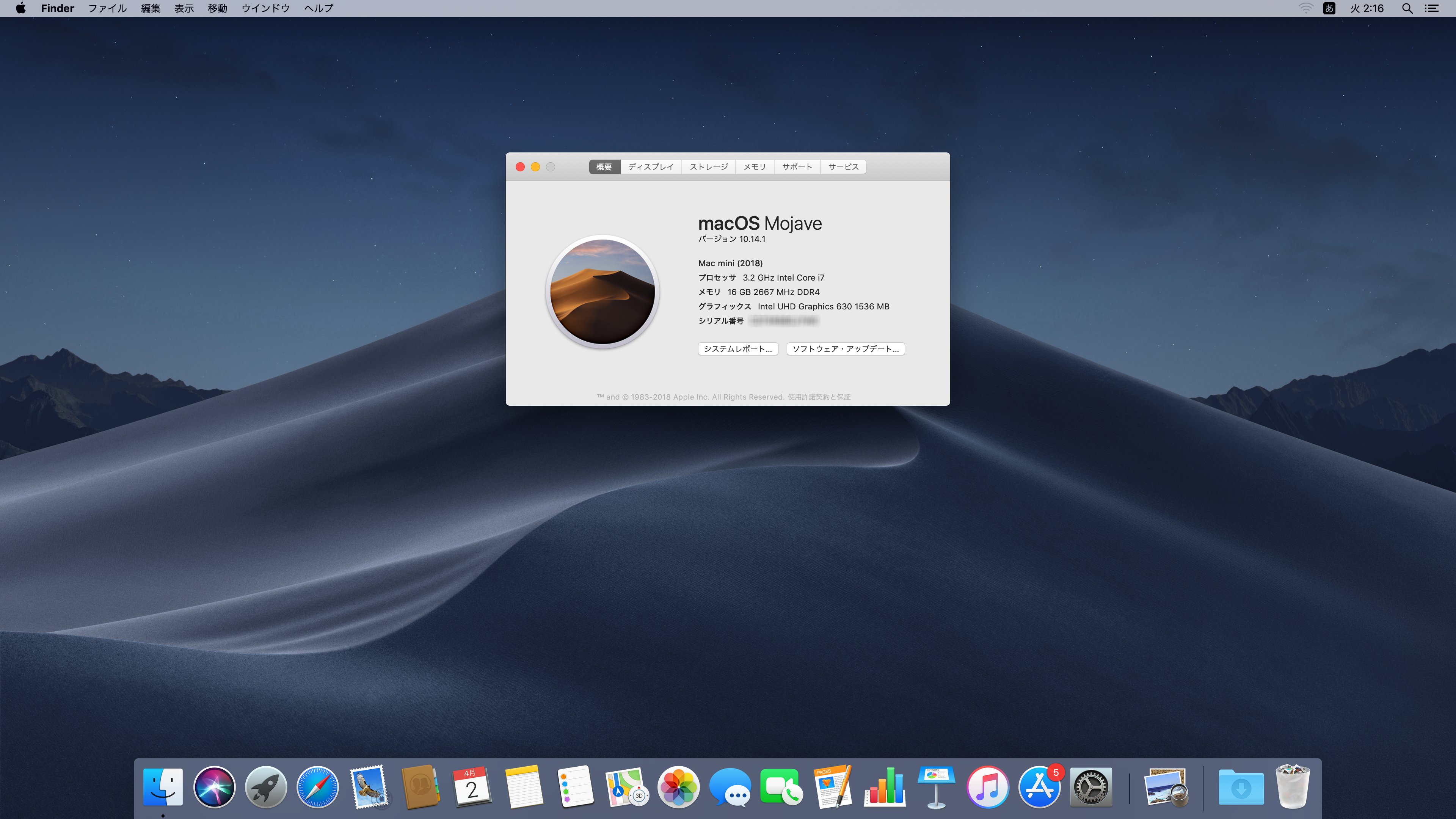
Task: Switch to サポート tab
Action: [x=797, y=167]
